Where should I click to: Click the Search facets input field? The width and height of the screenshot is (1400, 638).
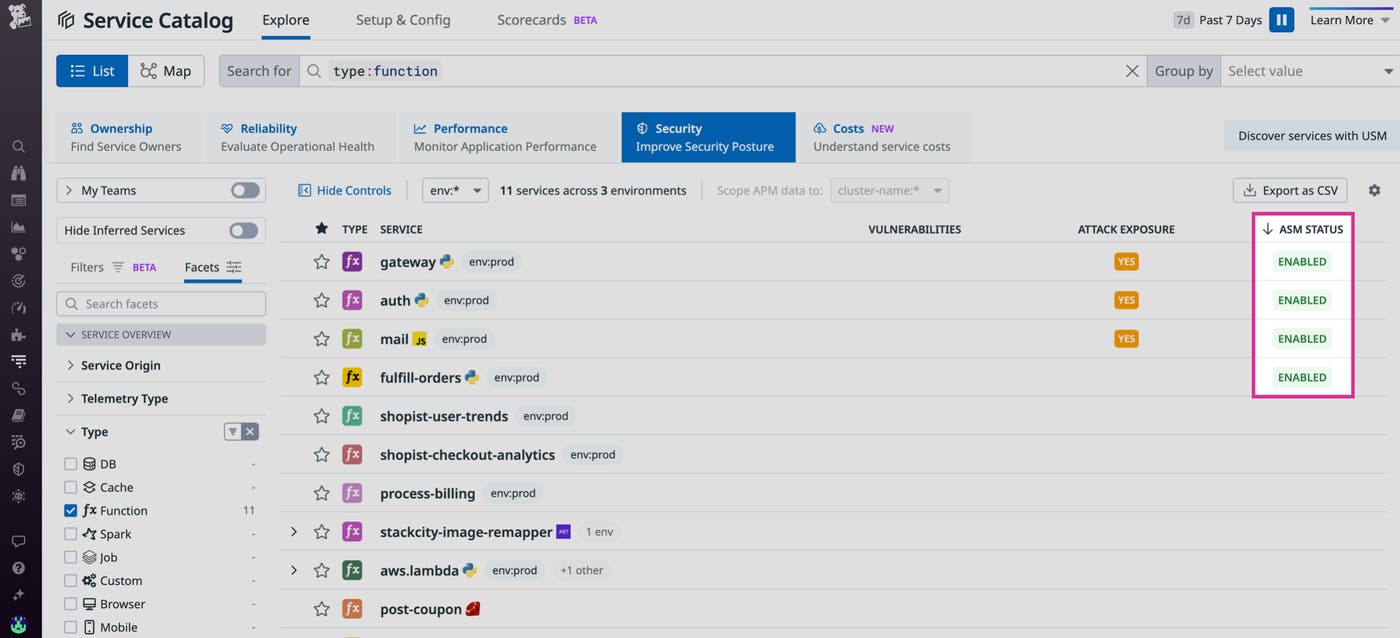tap(161, 304)
